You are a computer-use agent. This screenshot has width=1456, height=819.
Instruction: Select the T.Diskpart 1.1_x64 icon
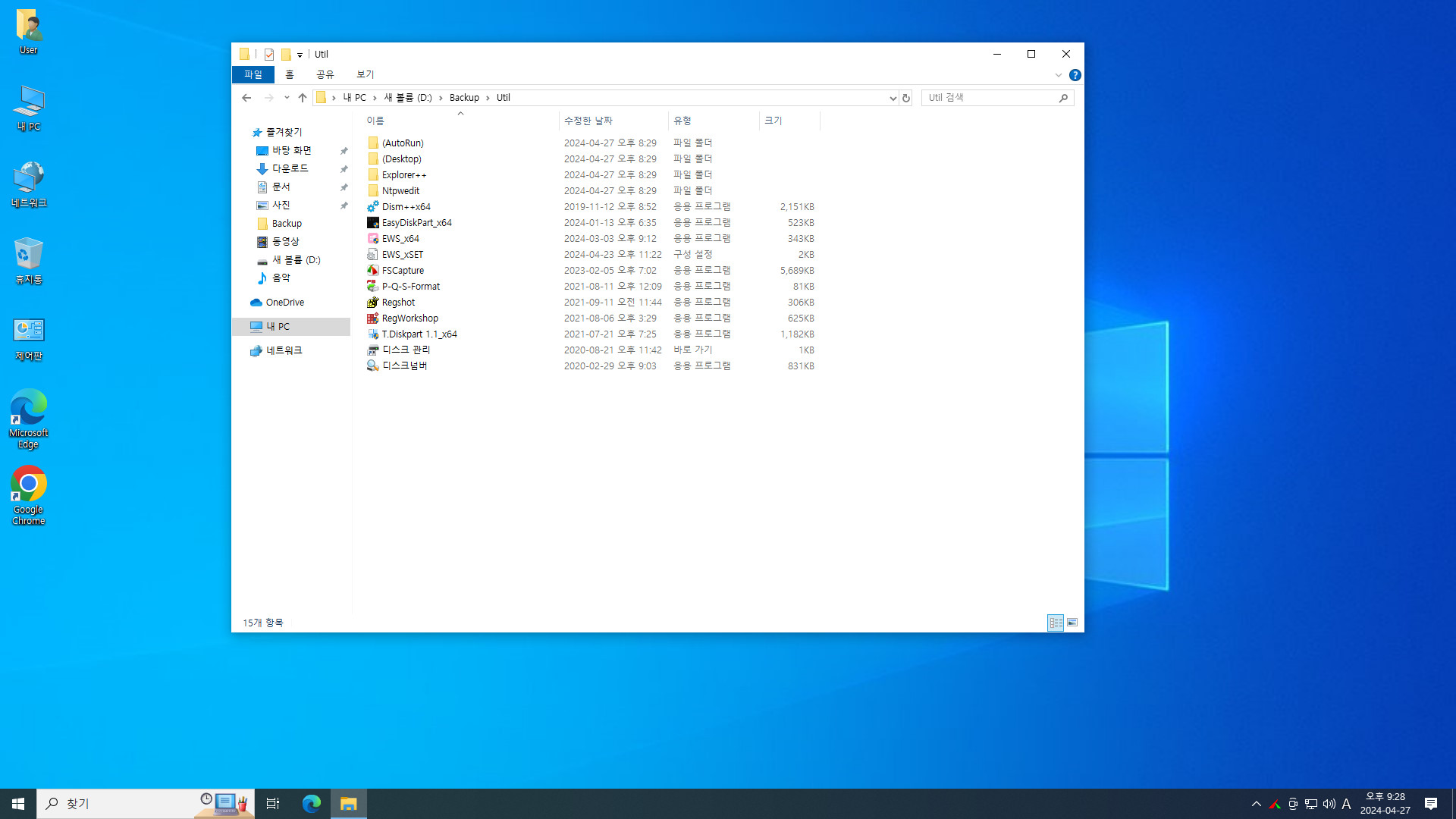372,334
